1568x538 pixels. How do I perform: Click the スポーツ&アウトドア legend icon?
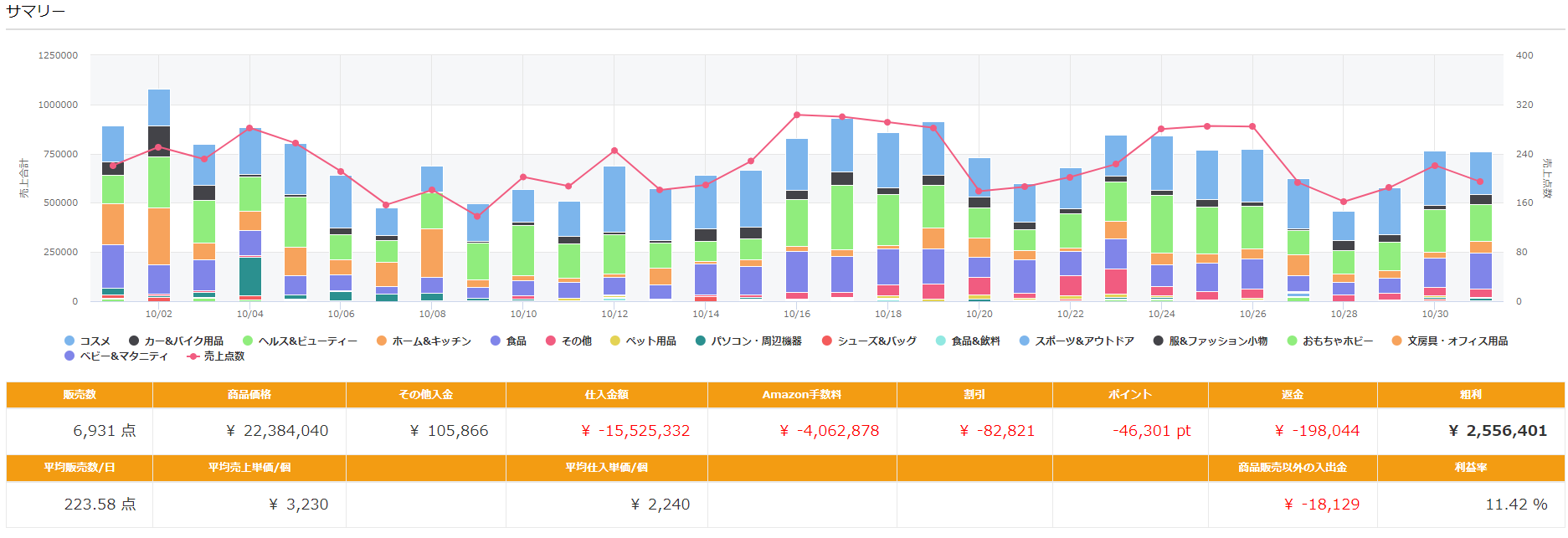click(x=1025, y=341)
